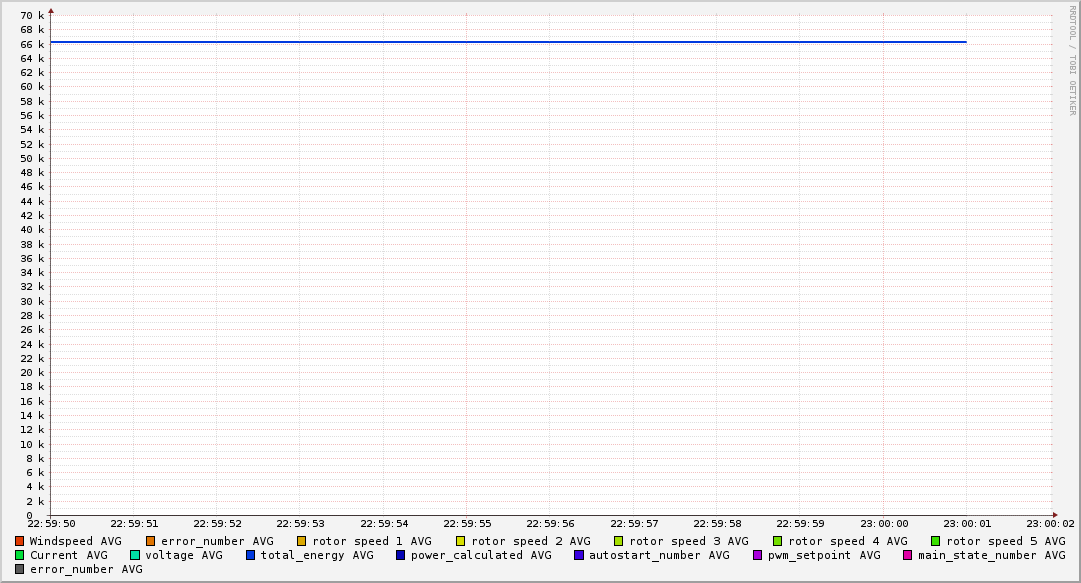Click the 23:00:00 time axis label
Viewport: 1081px width, 583px height.
tap(884, 523)
